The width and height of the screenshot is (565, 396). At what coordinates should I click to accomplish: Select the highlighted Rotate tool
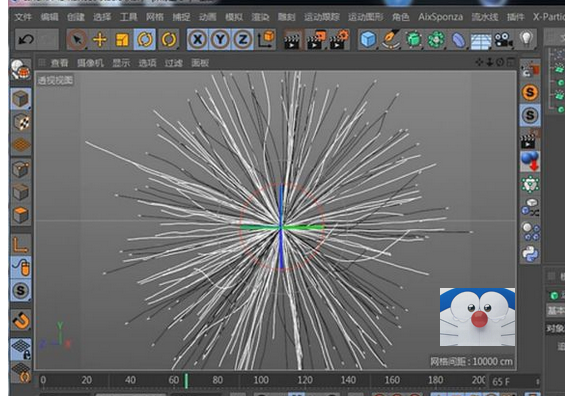pyautogui.click(x=145, y=39)
